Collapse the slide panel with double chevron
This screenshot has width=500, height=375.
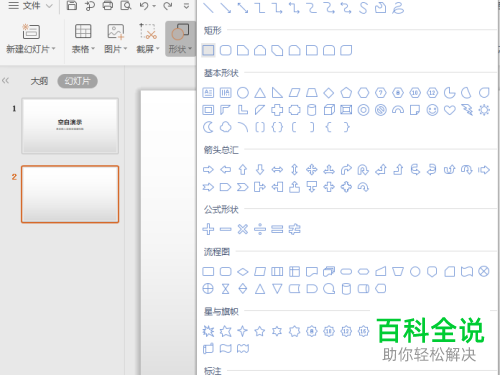(x=5, y=81)
